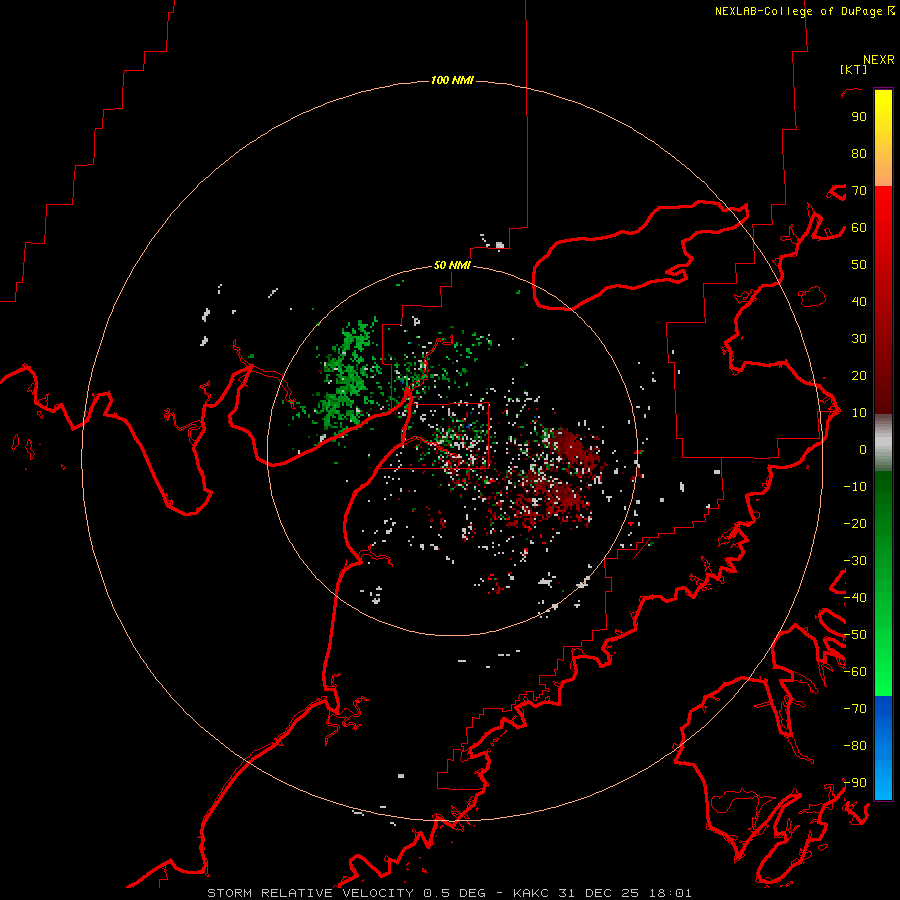Screen dimensions: 900x900
Task: Select the 70 kt value on the scale
Action: 859,191
